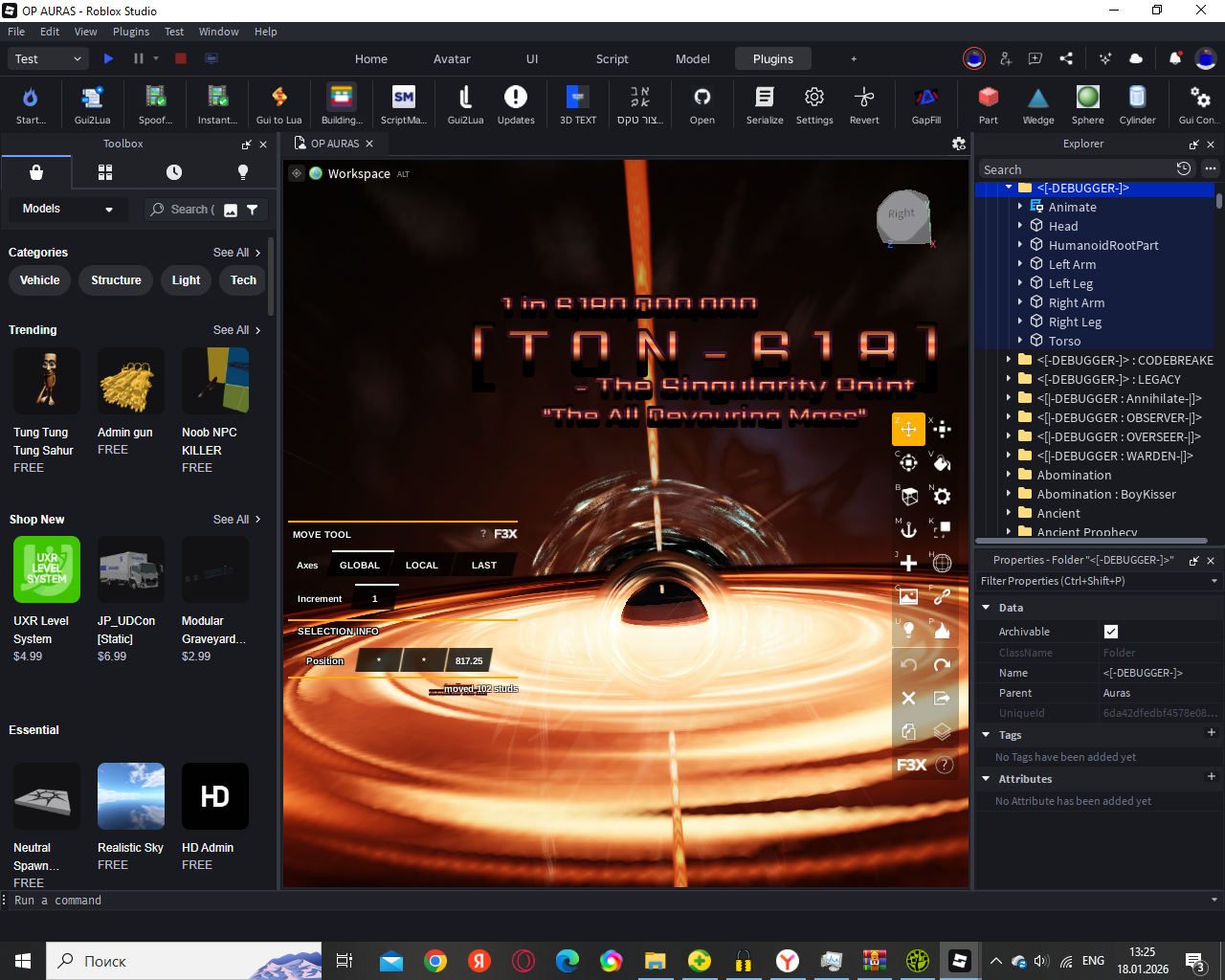Insert a Wedge from plugins toolbar
The image size is (1225, 980).
(1038, 103)
